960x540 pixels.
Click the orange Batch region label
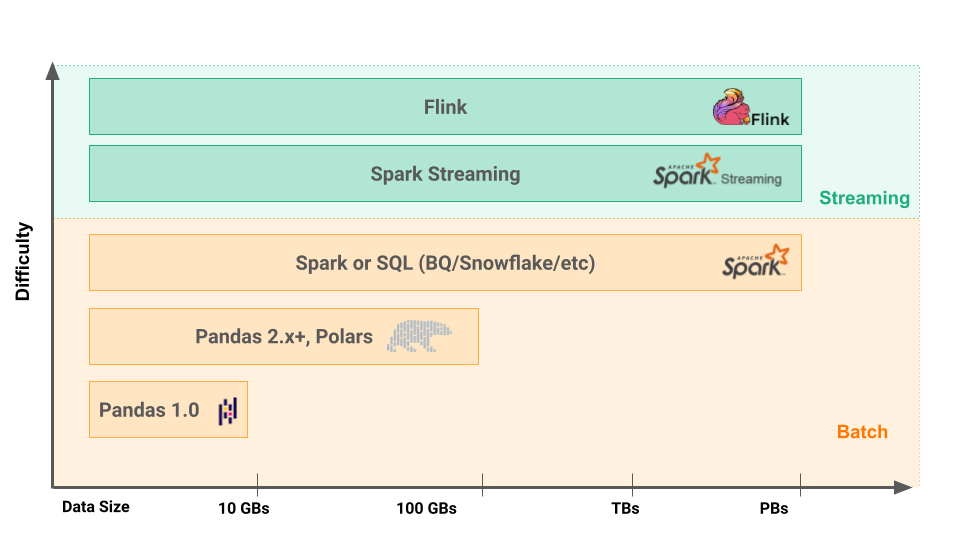coord(861,432)
